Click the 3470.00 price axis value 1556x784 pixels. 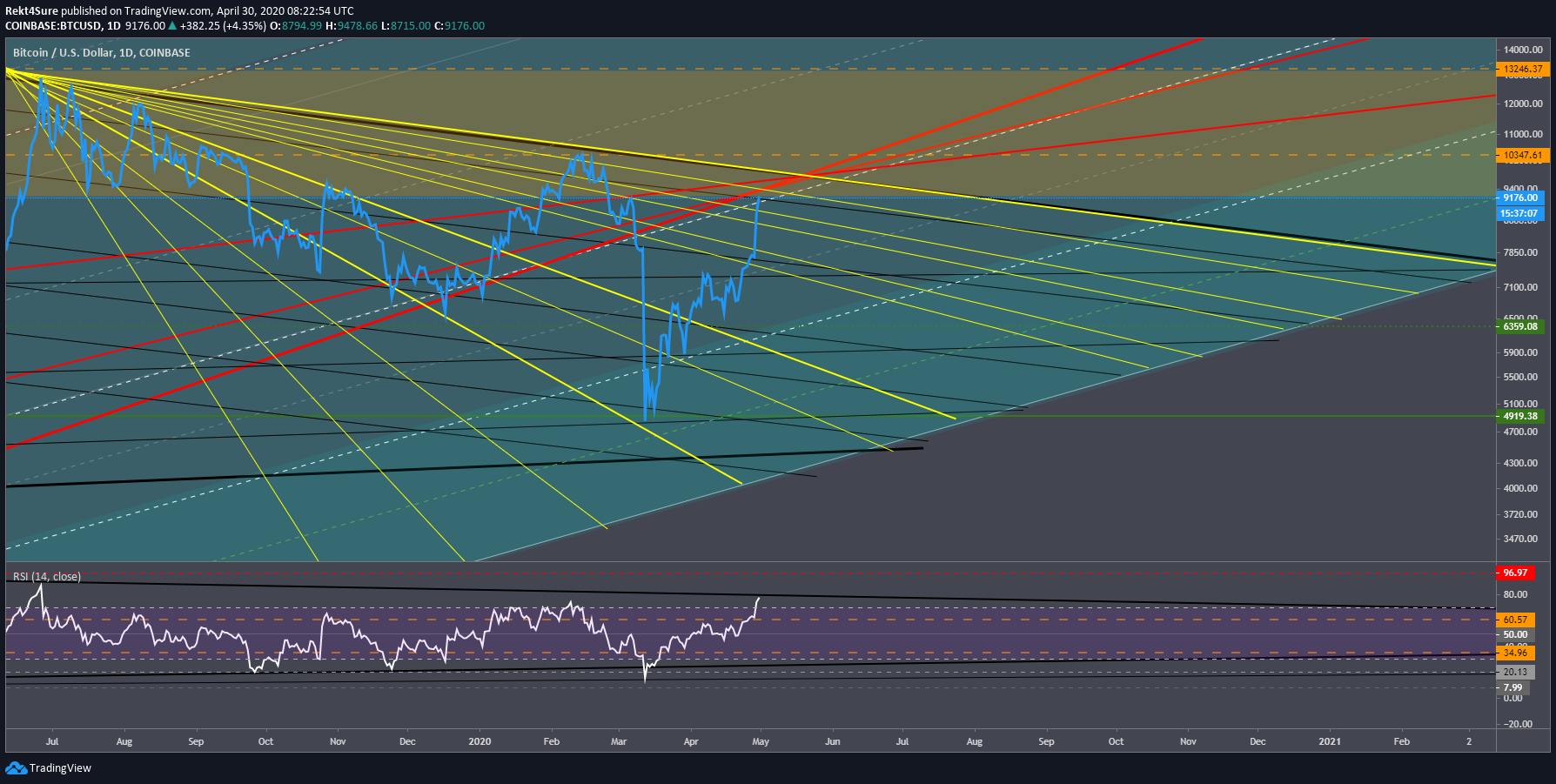pyautogui.click(x=1520, y=539)
